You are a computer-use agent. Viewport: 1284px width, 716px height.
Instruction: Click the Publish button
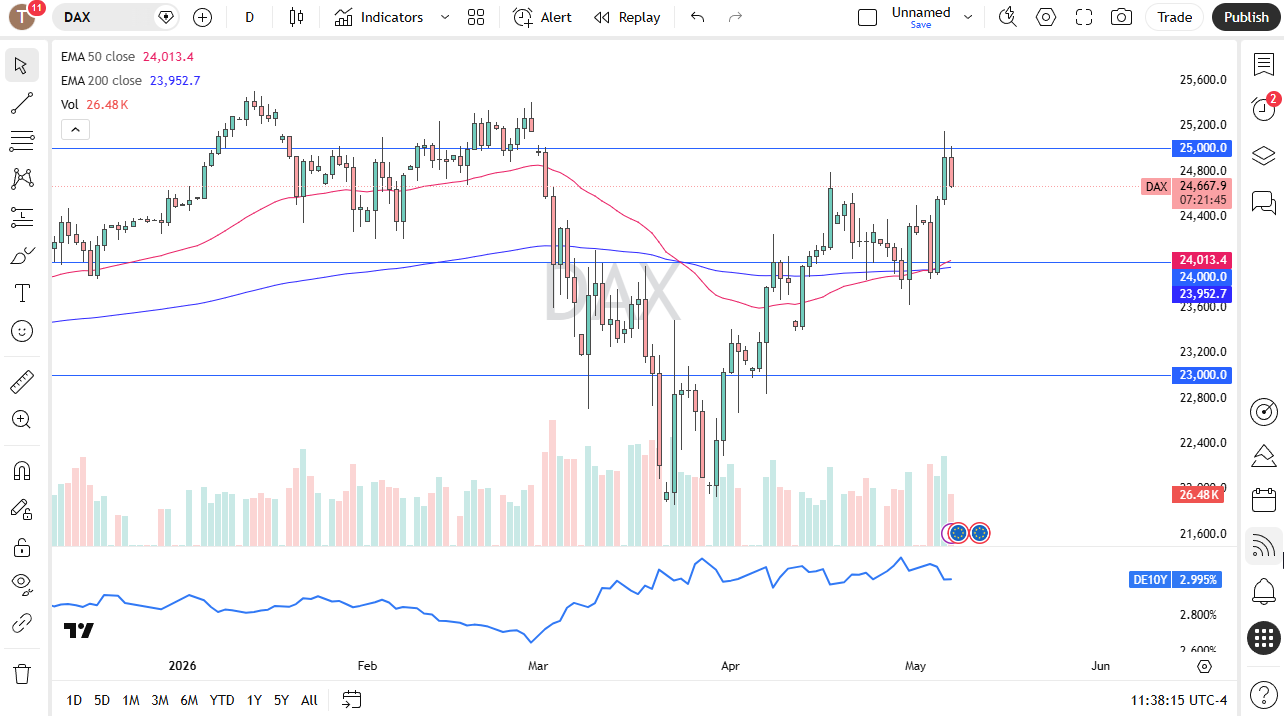coord(1246,17)
